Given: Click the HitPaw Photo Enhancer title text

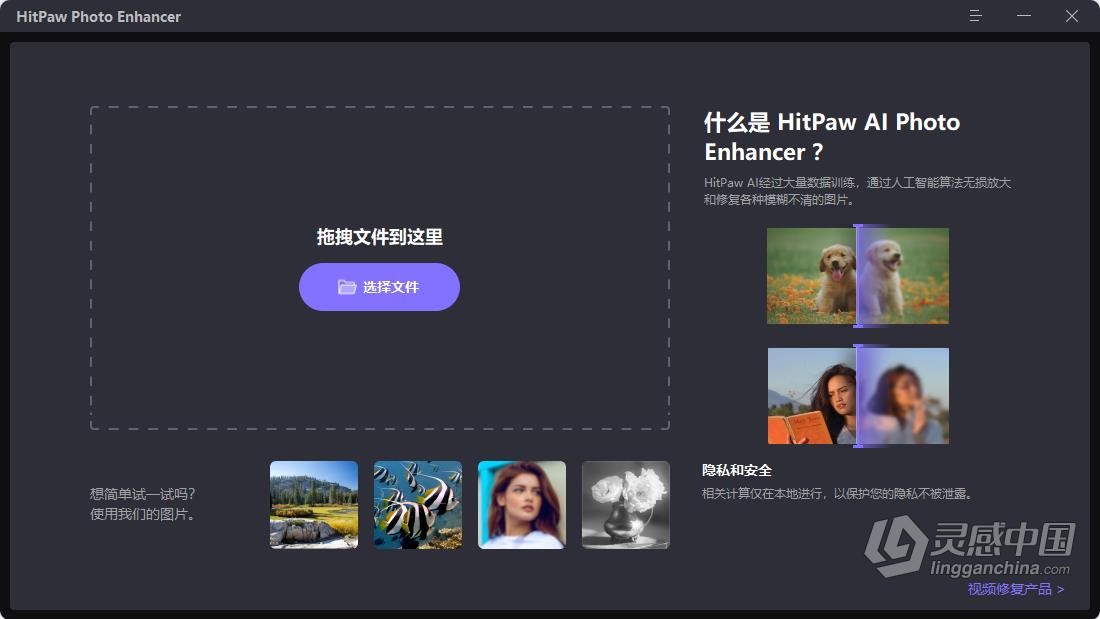Looking at the screenshot, I should 98,16.
